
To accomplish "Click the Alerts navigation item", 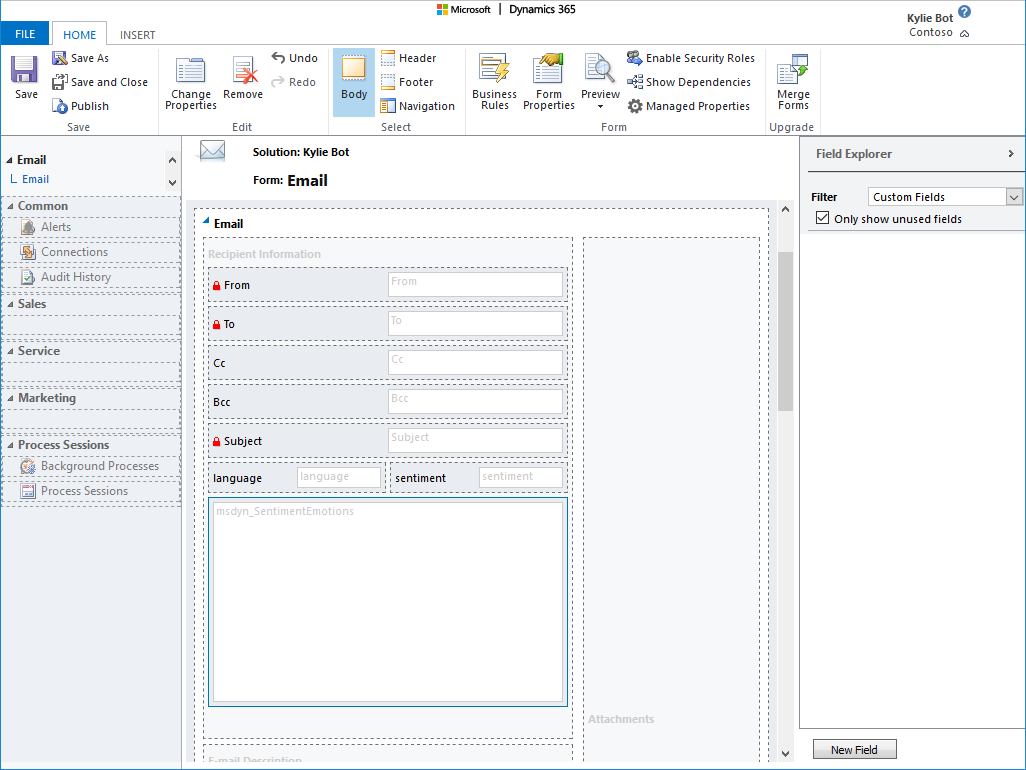I will click(x=92, y=227).
